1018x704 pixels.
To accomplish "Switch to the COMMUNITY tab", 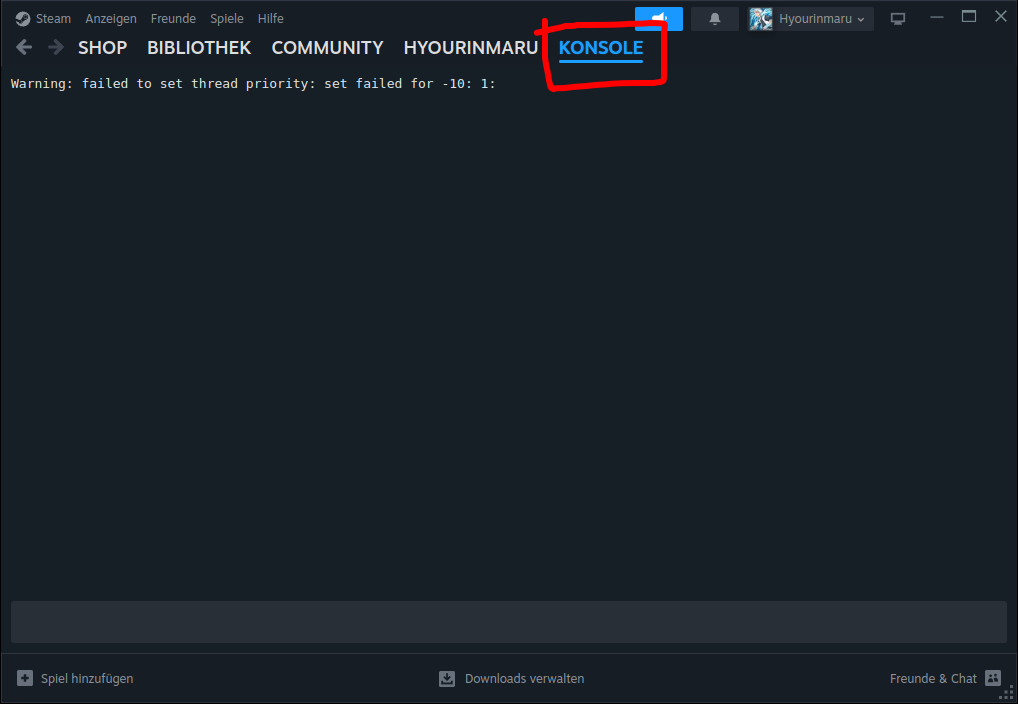I will [327, 48].
